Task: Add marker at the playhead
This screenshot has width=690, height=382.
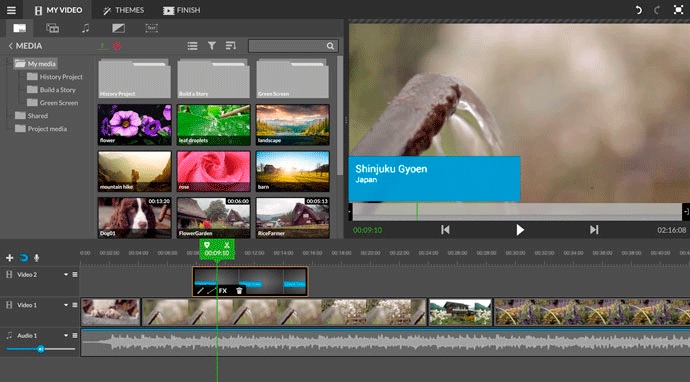Action: (207, 245)
